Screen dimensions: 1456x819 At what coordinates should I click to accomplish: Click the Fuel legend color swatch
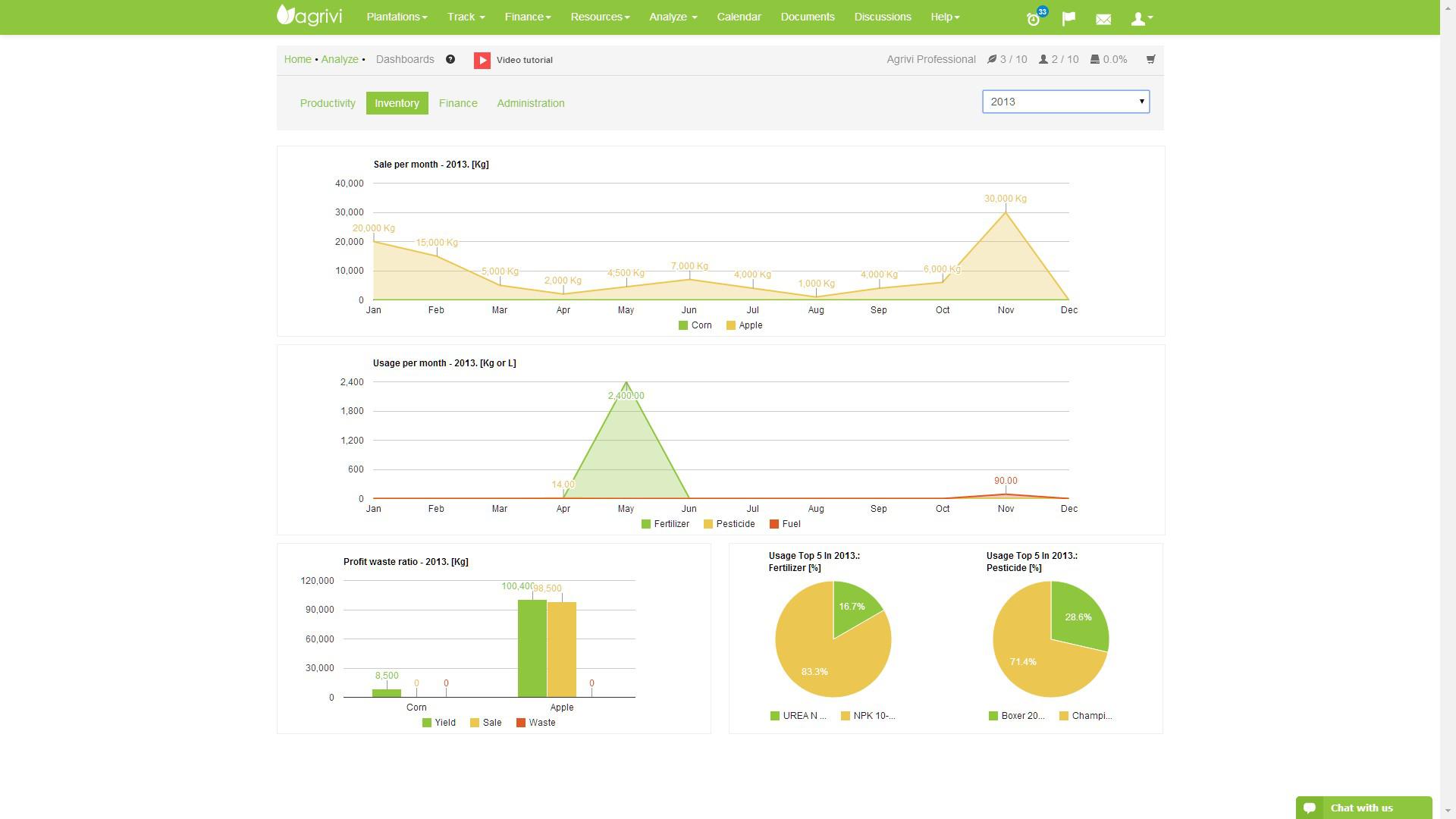pos(774,524)
